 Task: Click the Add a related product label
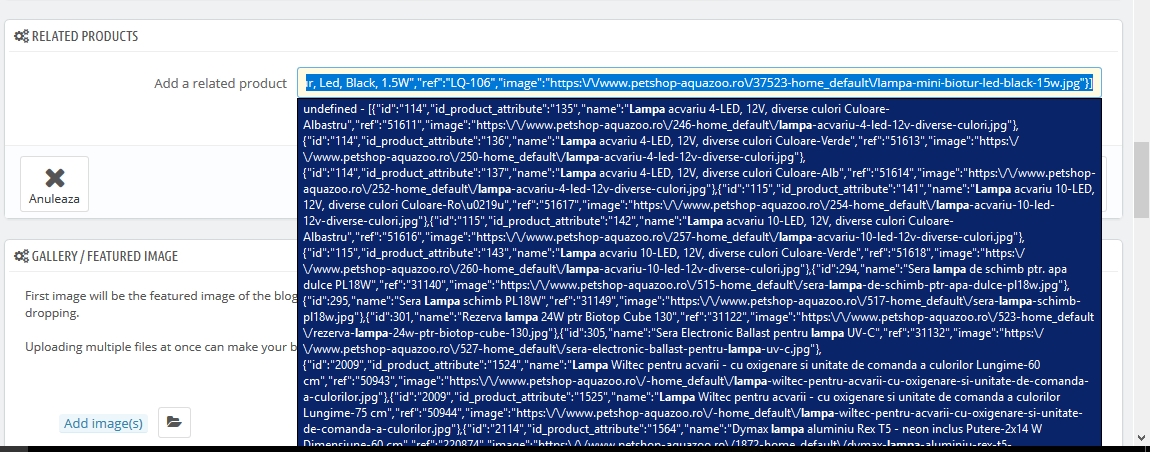pos(220,84)
